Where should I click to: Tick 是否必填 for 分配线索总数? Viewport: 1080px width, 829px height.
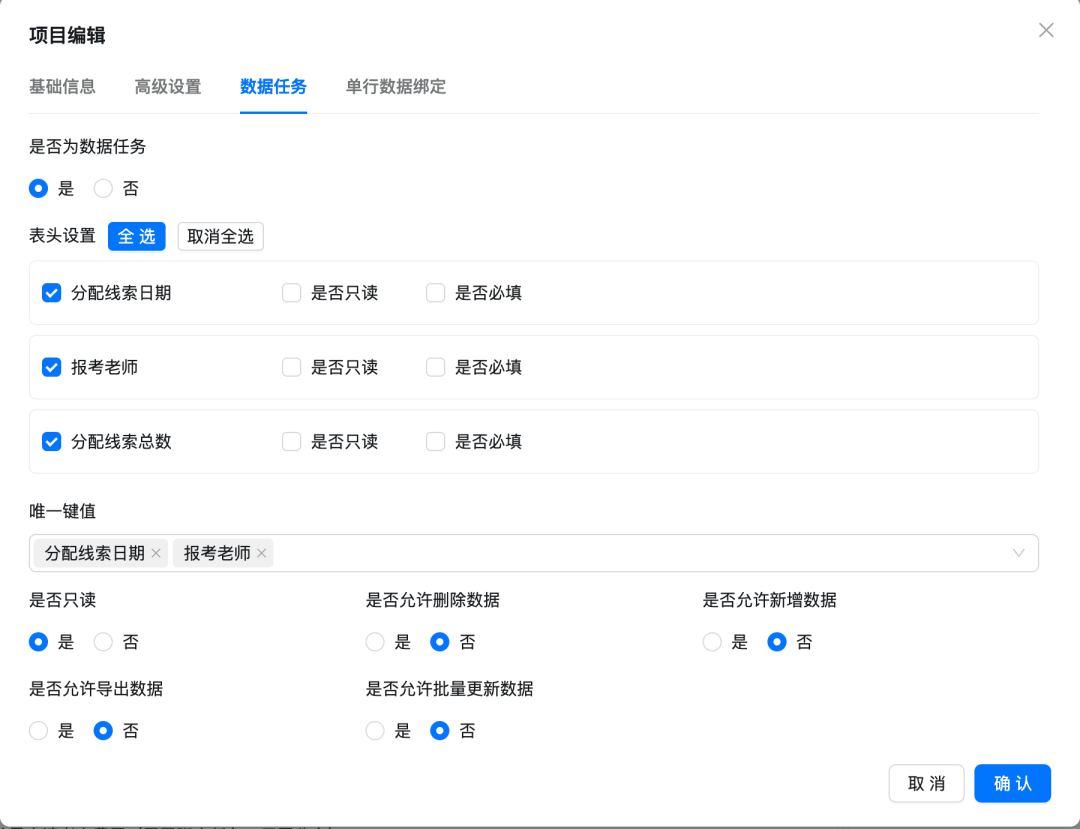click(x=435, y=441)
